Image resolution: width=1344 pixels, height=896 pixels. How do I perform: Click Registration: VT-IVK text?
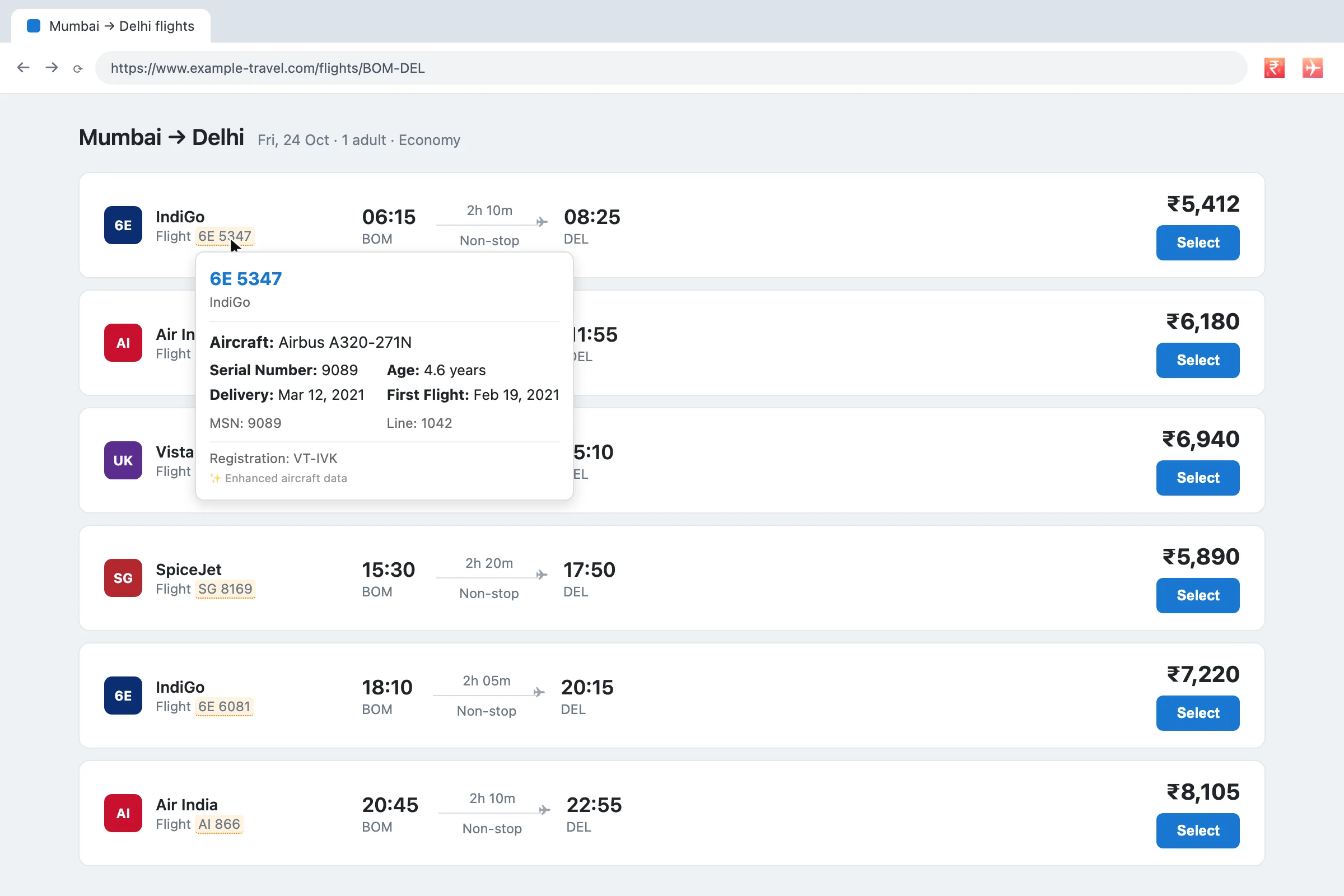click(x=273, y=459)
